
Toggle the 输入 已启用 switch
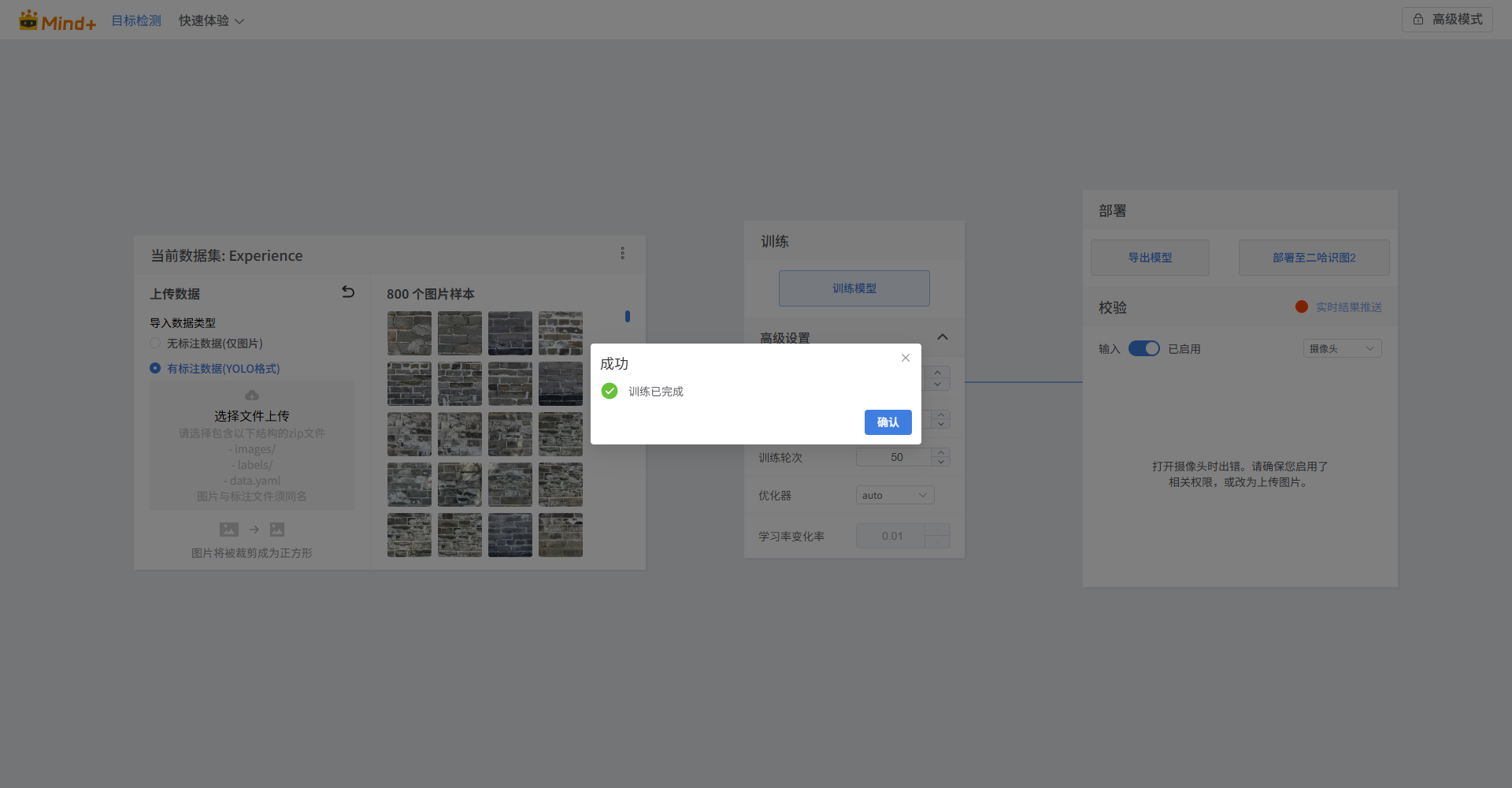point(1143,348)
